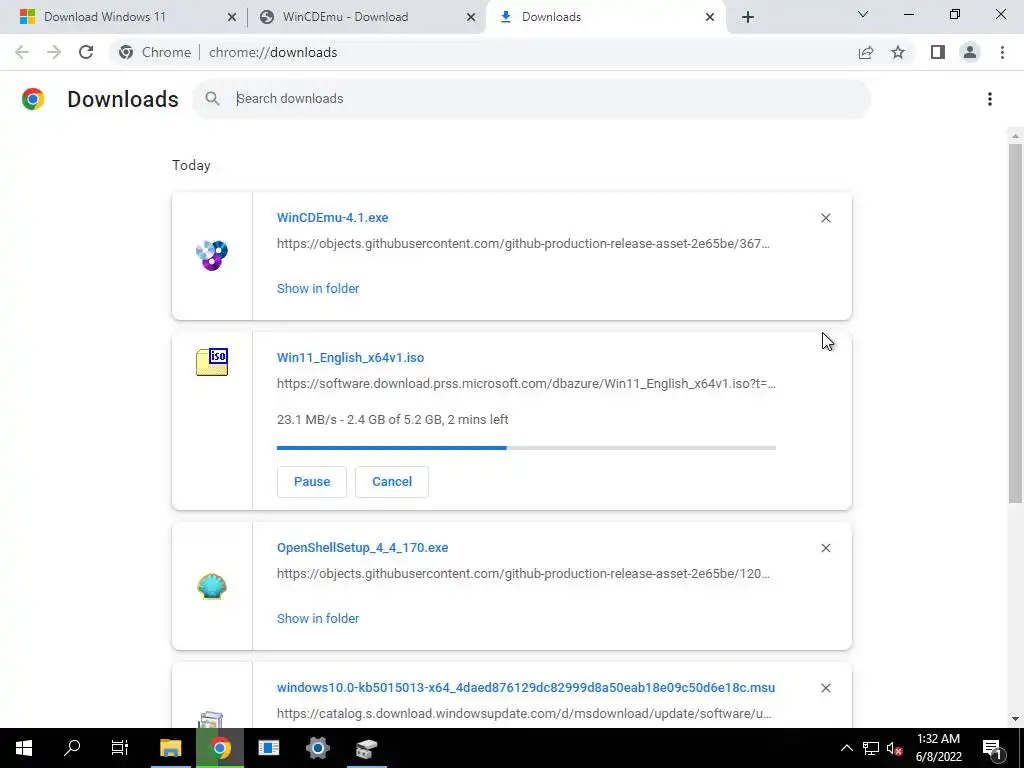1024x768 pixels.
Task: Close the Downloads tab
Action: (710, 17)
